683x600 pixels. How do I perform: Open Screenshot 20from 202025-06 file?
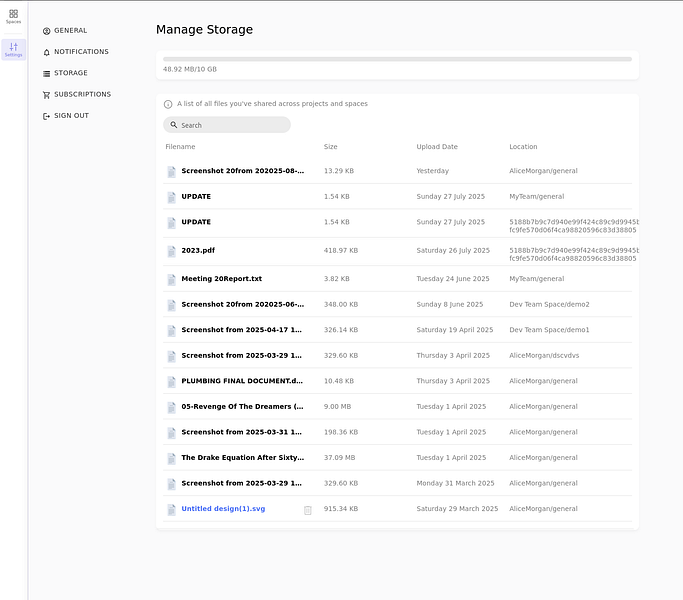243,305
